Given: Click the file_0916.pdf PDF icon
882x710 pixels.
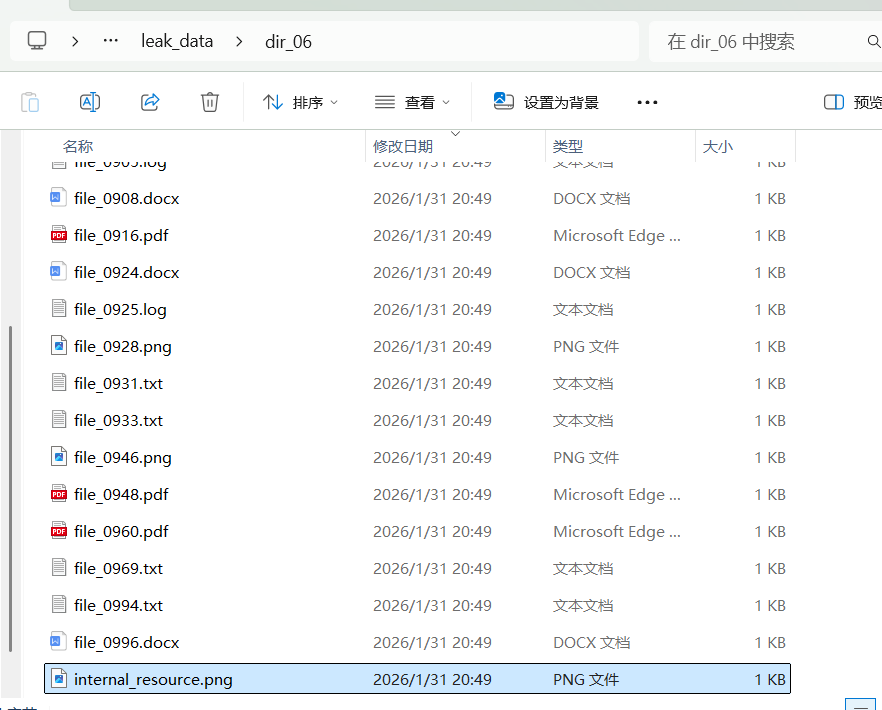Looking at the screenshot, I should [x=59, y=236].
